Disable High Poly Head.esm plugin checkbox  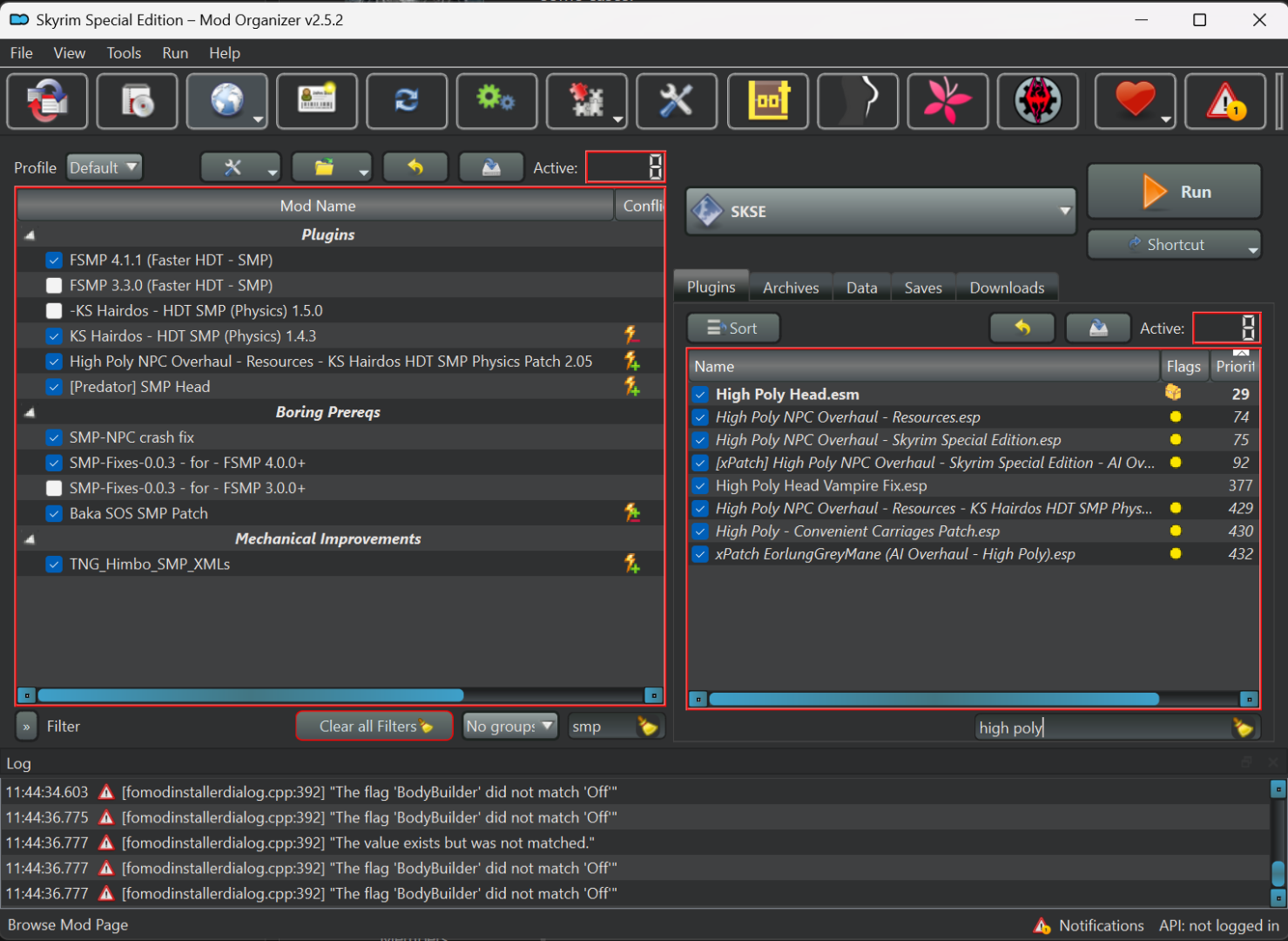tap(700, 395)
